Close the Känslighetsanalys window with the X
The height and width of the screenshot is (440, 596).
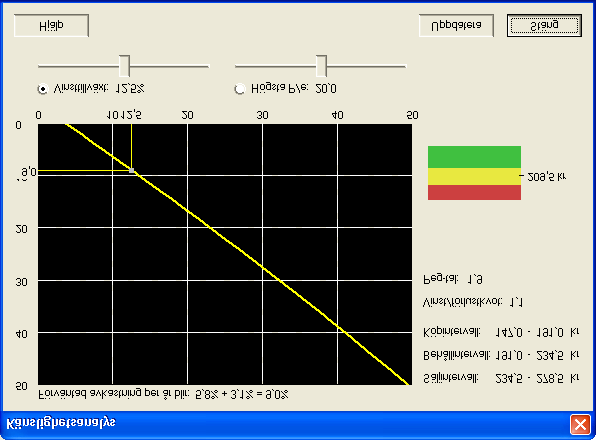click(580, 424)
